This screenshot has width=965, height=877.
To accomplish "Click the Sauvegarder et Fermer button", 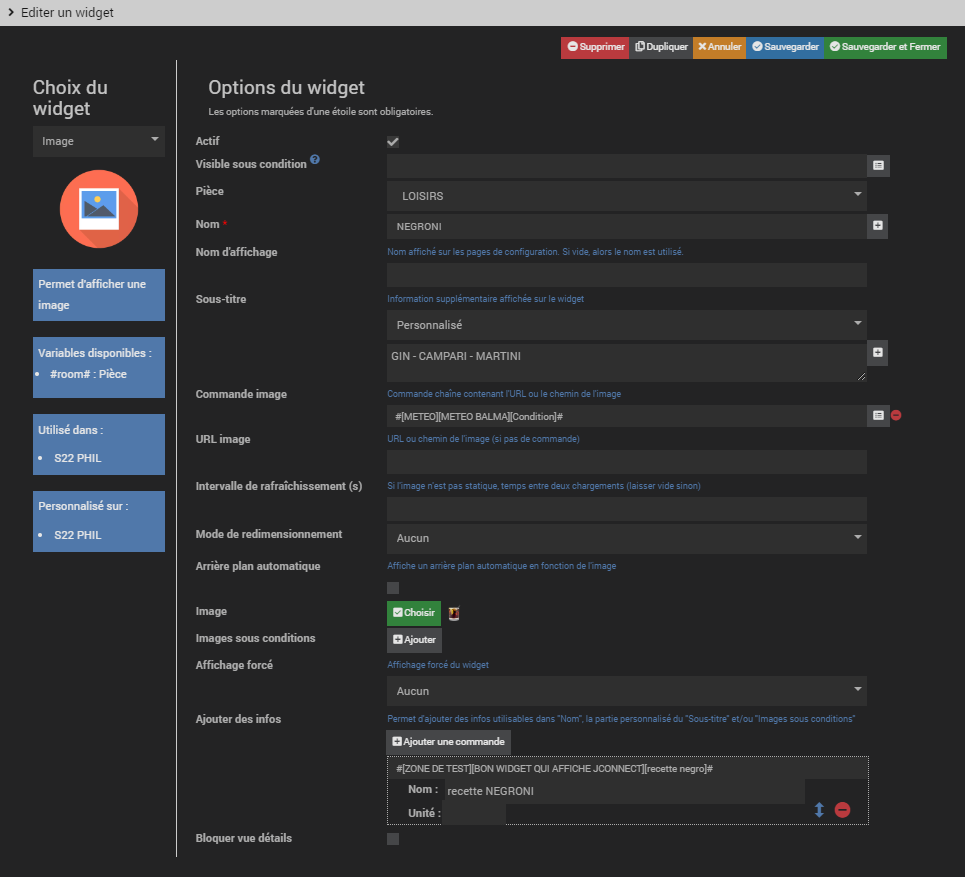I will pyautogui.click(x=885, y=47).
